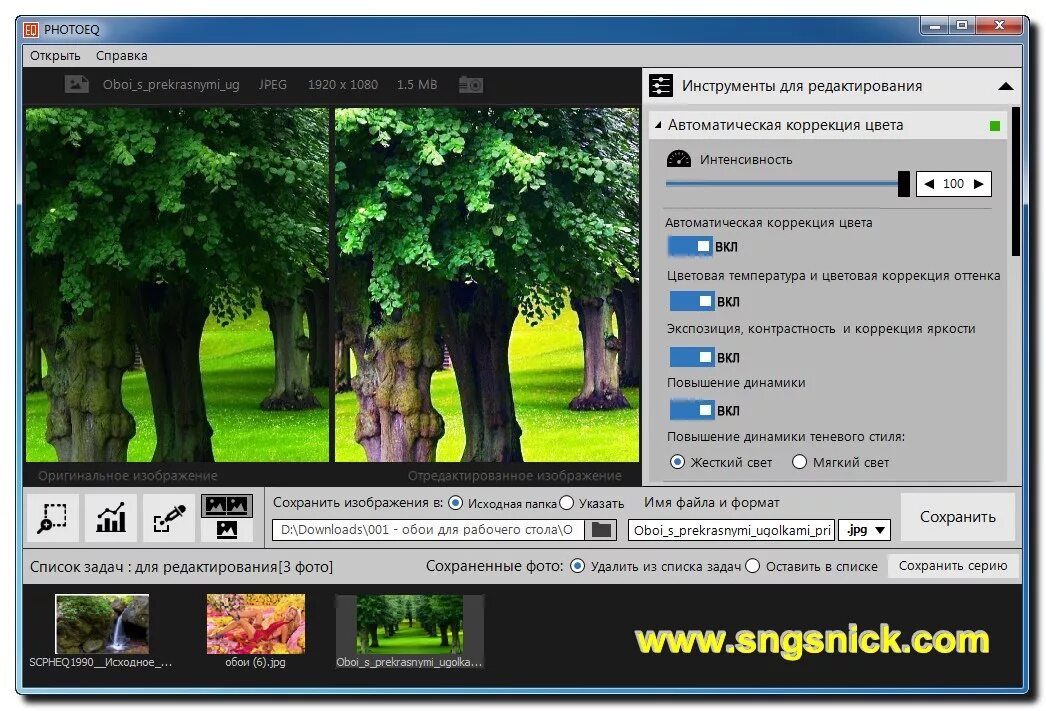Choose Исходная папка save location
Screen dimensions: 1046x711
point(455,503)
